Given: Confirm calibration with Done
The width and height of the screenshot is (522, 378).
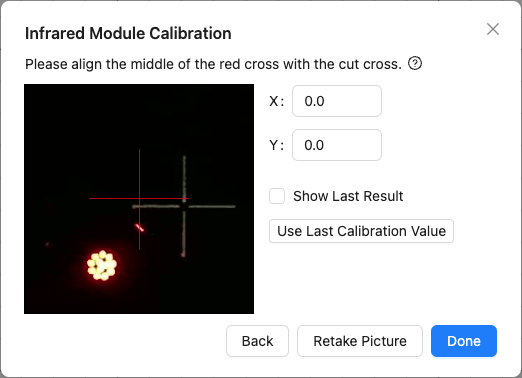Looking at the screenshot, I should [464, 341].
